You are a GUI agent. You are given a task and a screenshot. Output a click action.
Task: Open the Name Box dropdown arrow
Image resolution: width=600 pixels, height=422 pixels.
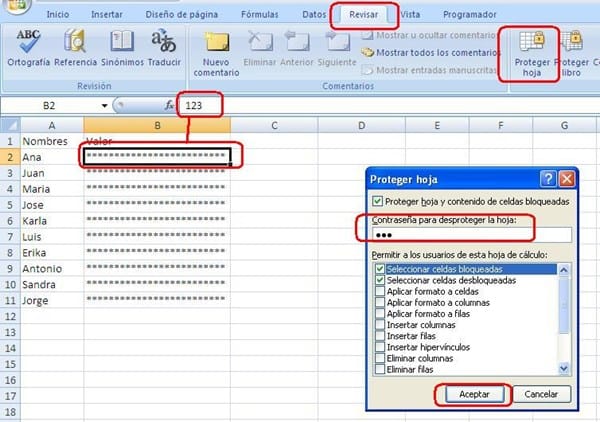104,106
